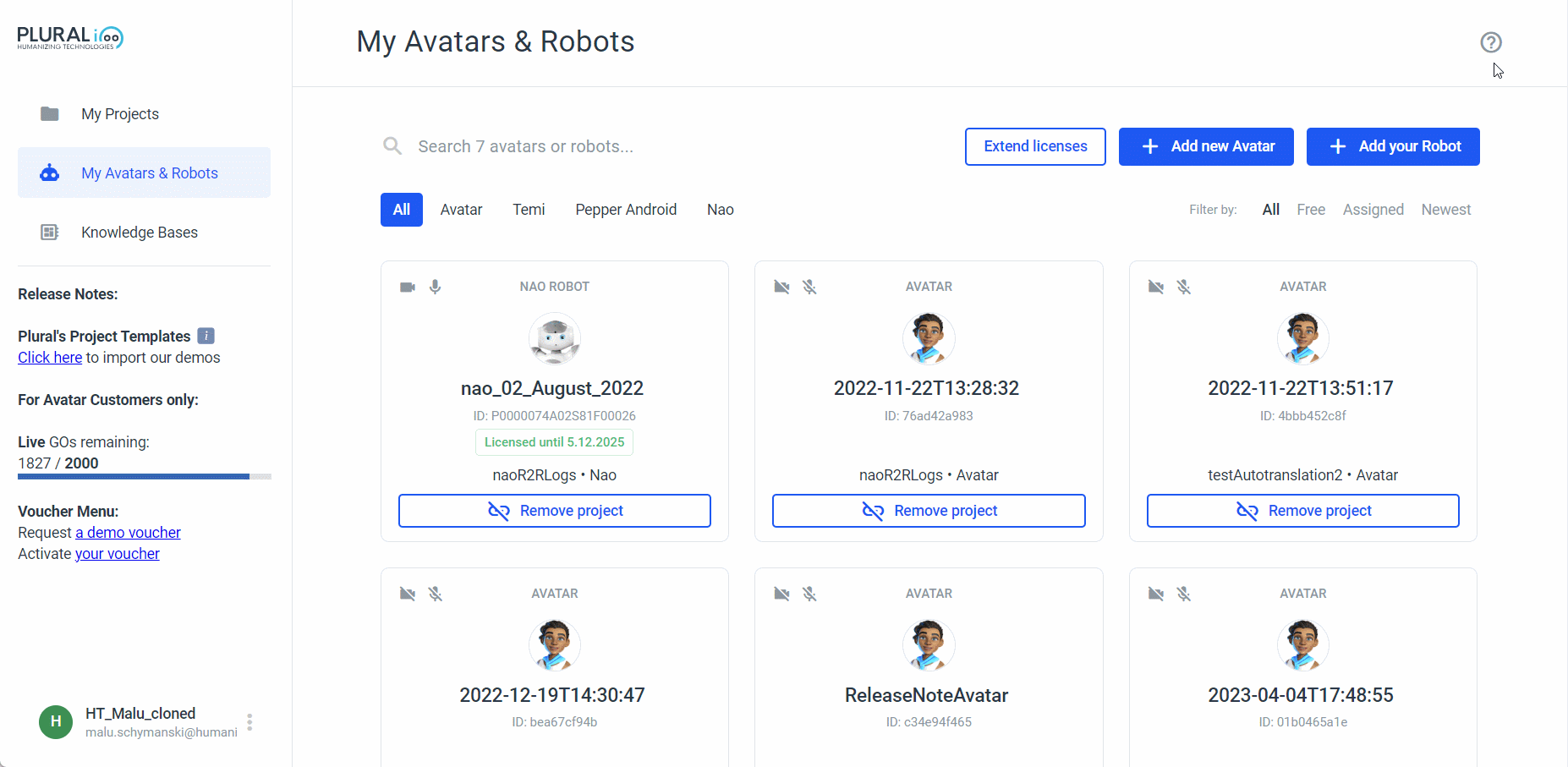Filter by Assigned status
Screen dimensions: 1568x767
(1373, 210)
